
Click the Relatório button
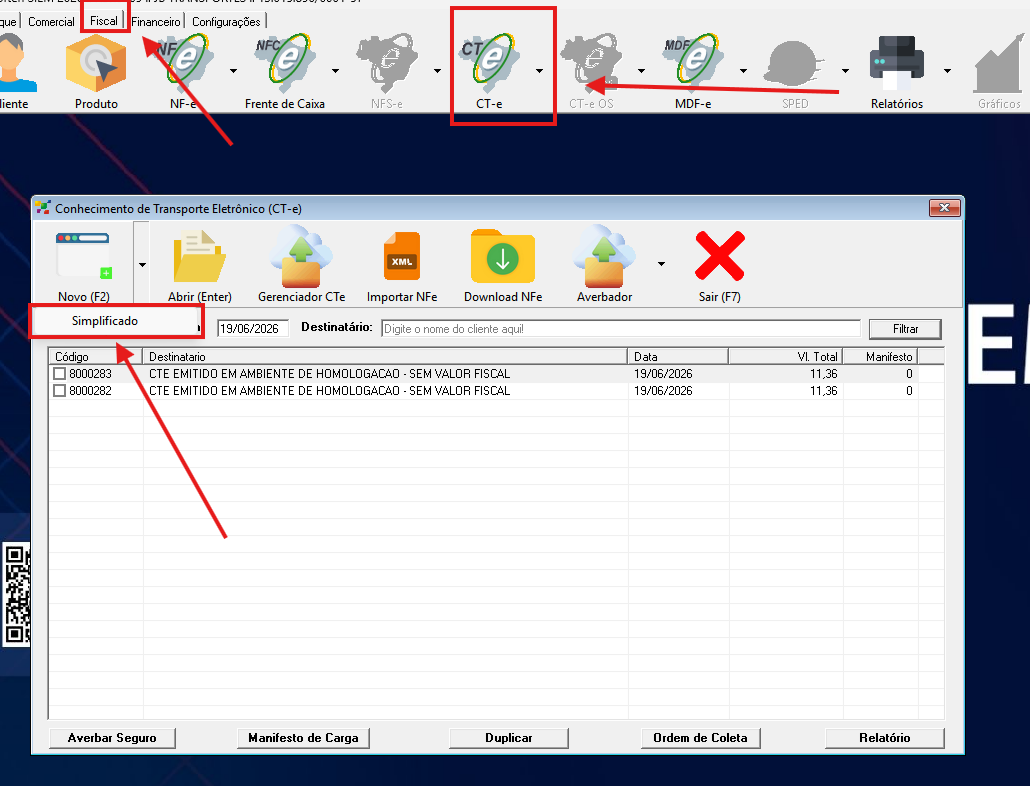tap(884, 738)
